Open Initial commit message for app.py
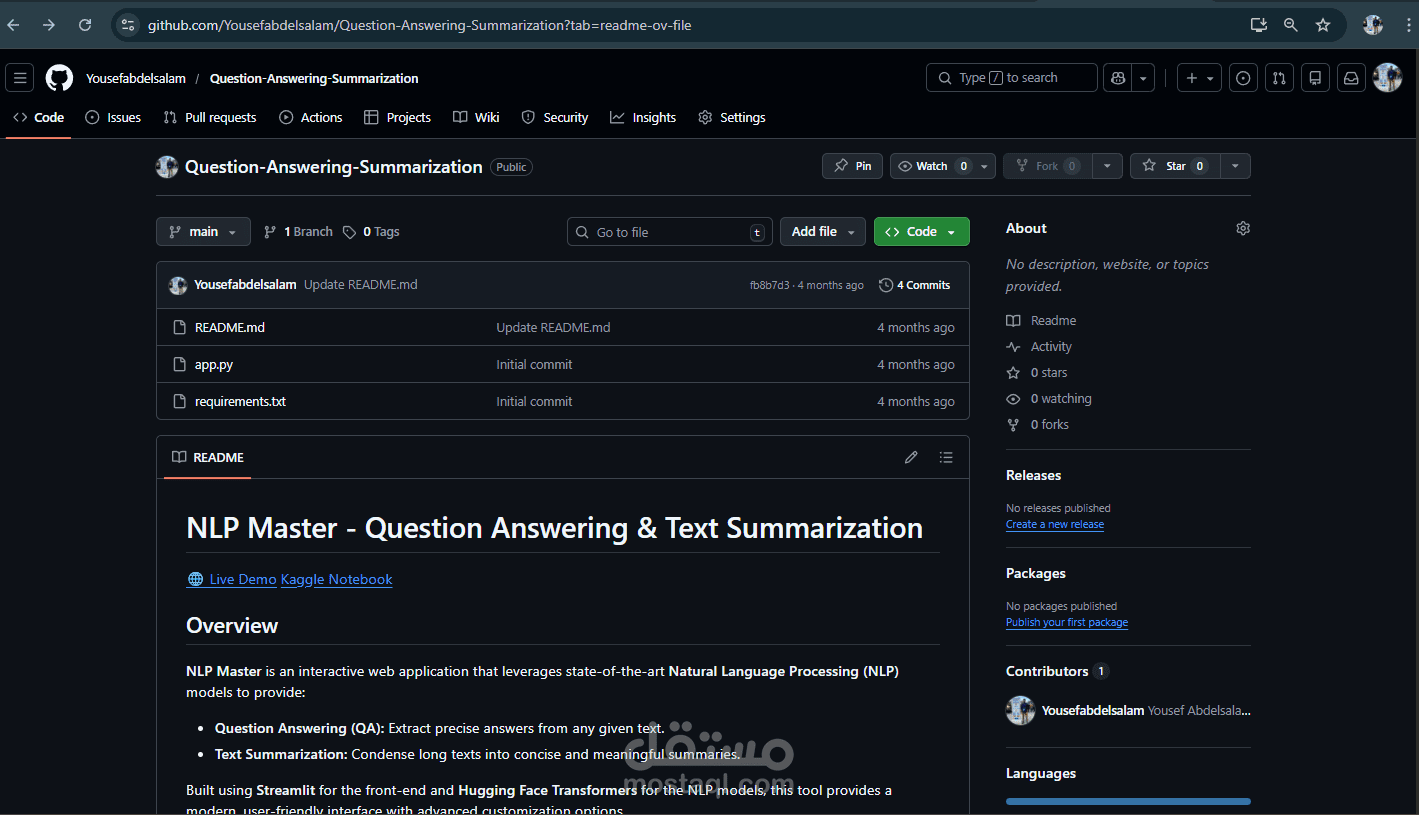The image size is (1419, 815). coord(534,364)
